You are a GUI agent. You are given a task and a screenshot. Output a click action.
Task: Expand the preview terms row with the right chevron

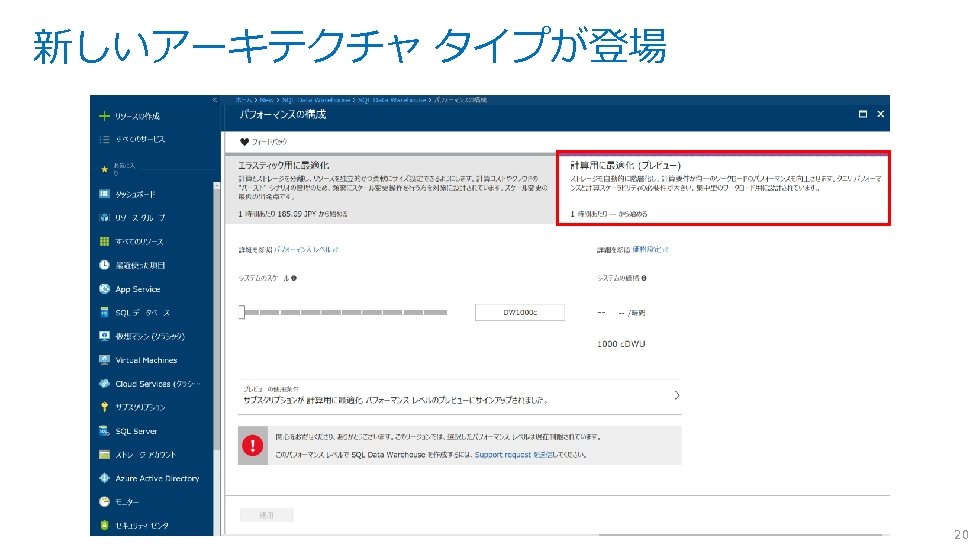click(x=677, y=396)
